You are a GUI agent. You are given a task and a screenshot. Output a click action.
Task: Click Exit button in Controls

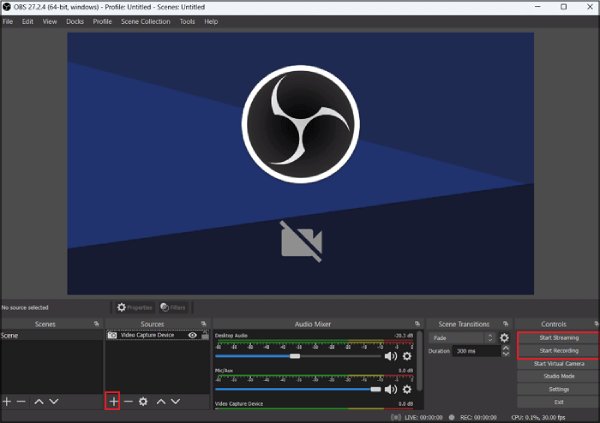point(559,402)
